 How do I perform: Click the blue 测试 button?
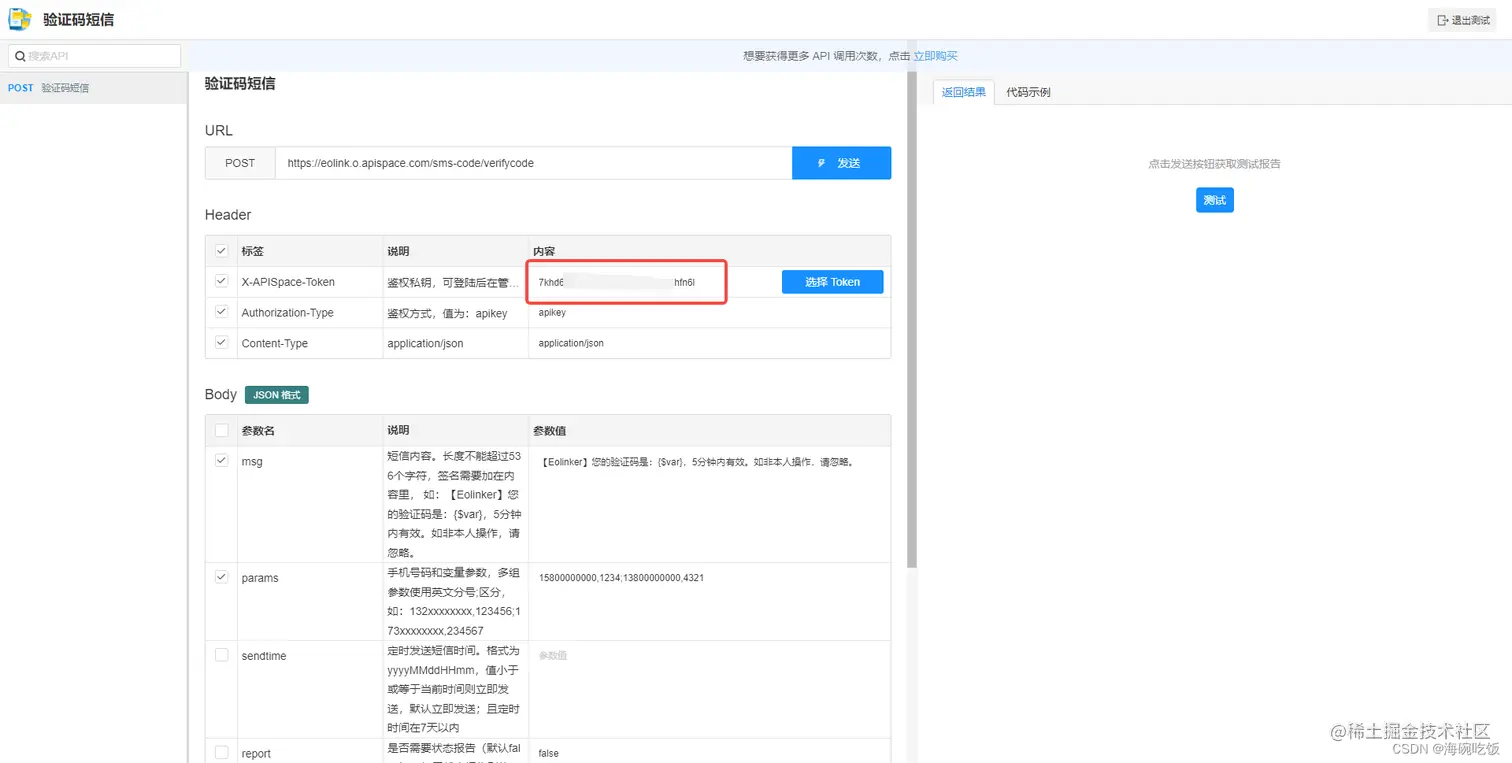(x=1214, y=200)
